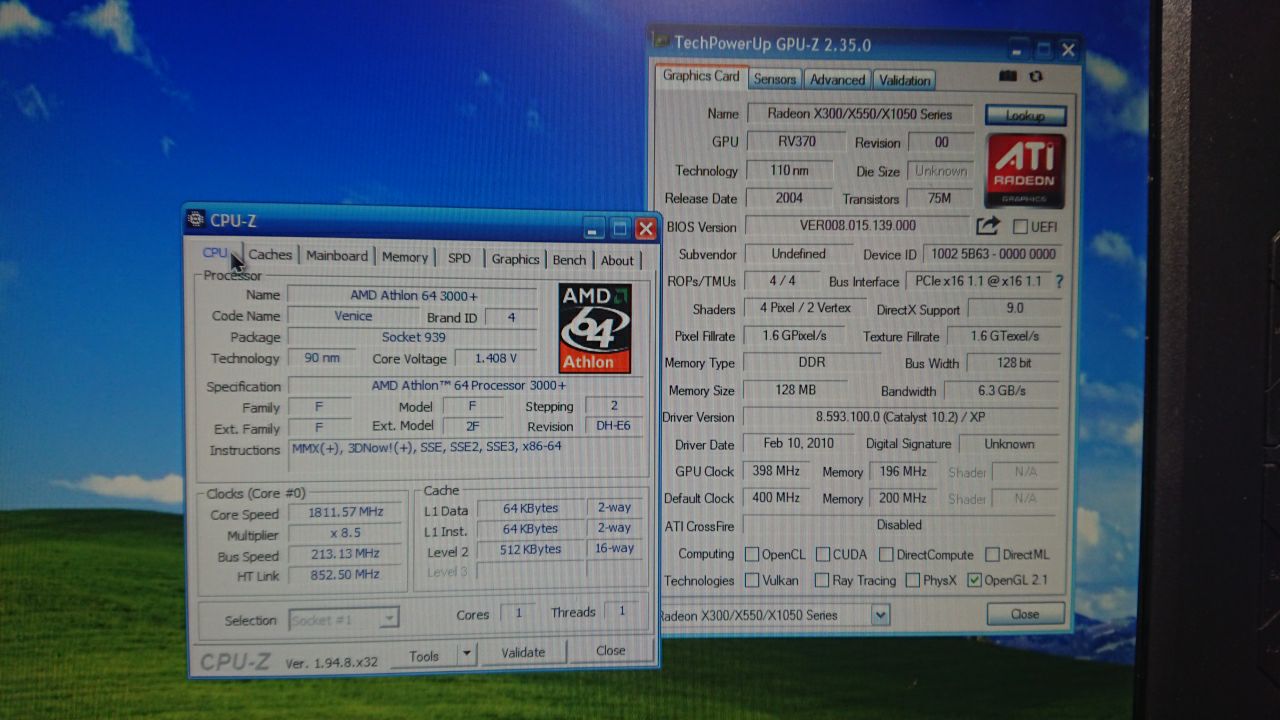The image size is (1280, 720).
Task: Open the Bench tab in CPU-Z
Action: tap(570, 260)
